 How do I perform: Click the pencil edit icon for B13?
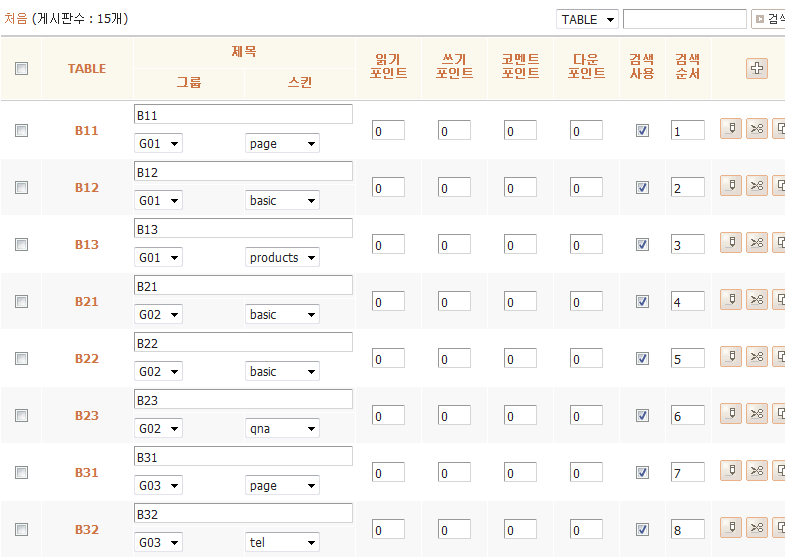[x=731, y=243]
